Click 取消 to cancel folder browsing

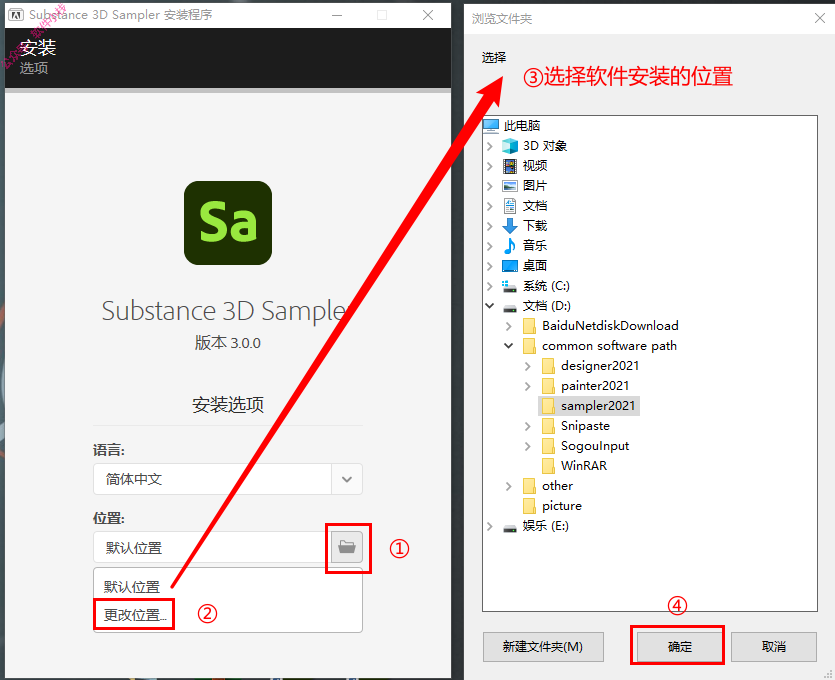[x=773, y=646]
